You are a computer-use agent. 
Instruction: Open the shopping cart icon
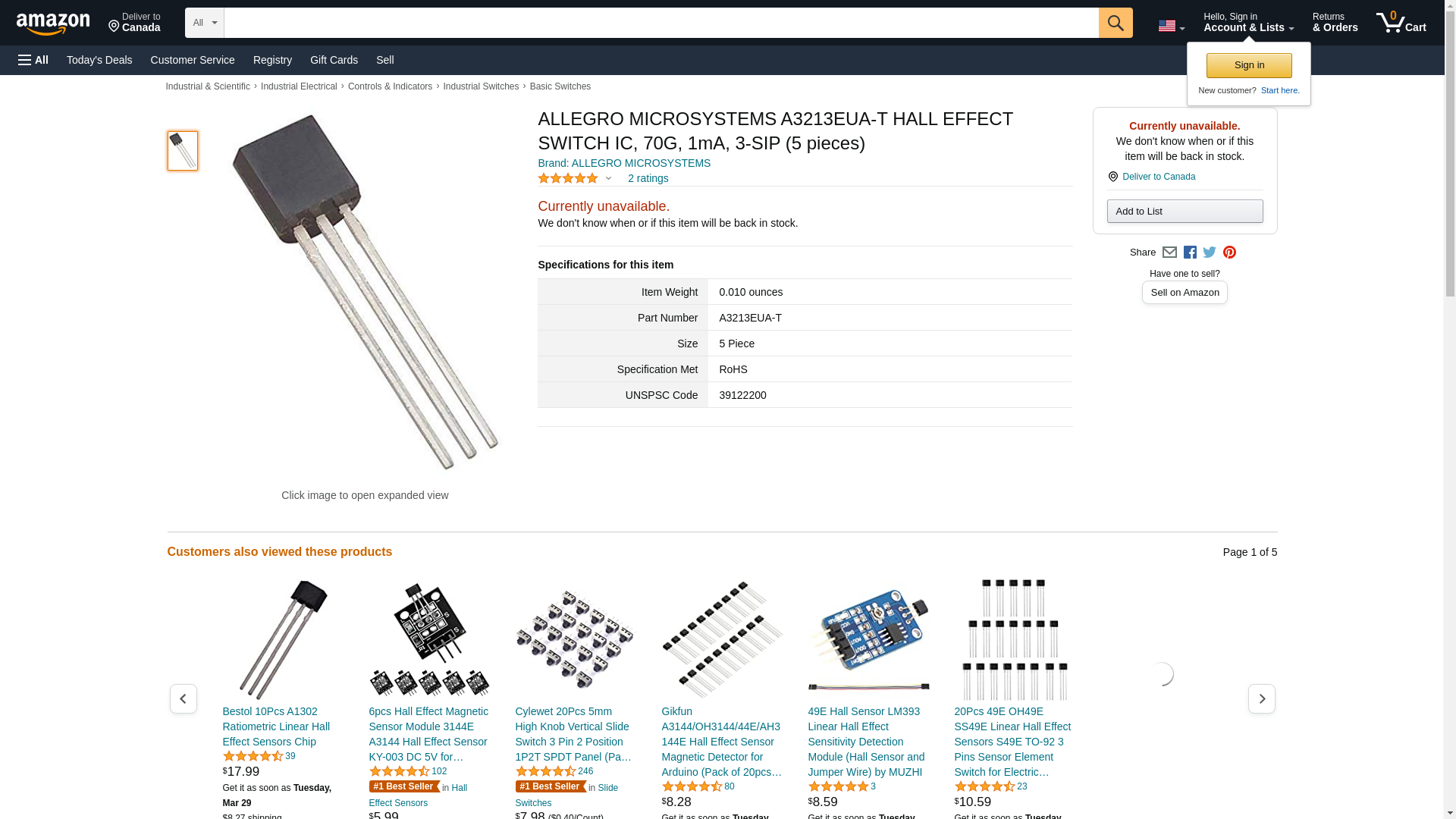click(x=1401, y=23)
